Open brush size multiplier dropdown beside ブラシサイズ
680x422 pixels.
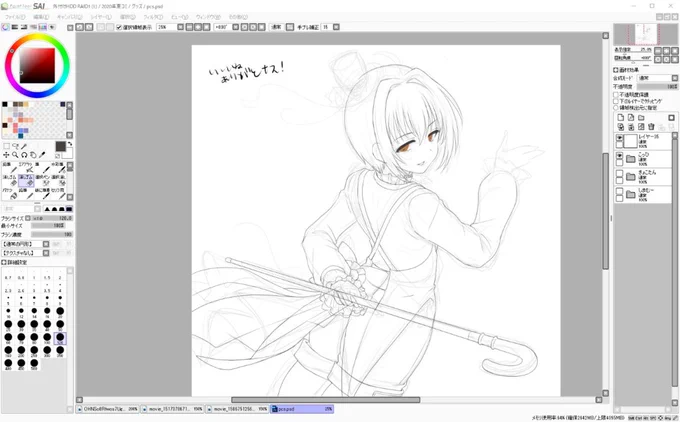tap(28, 218)
